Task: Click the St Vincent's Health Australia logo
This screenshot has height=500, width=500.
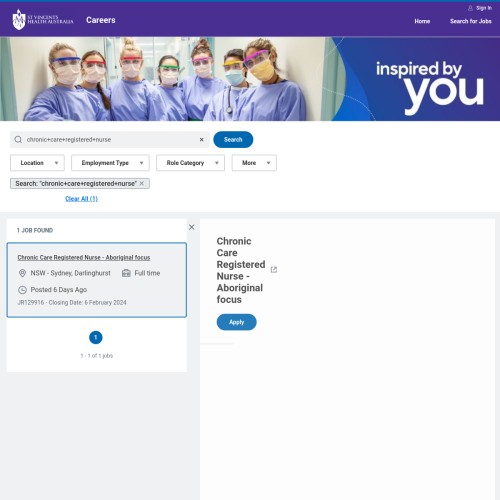Action: click(x=43, y=20)
